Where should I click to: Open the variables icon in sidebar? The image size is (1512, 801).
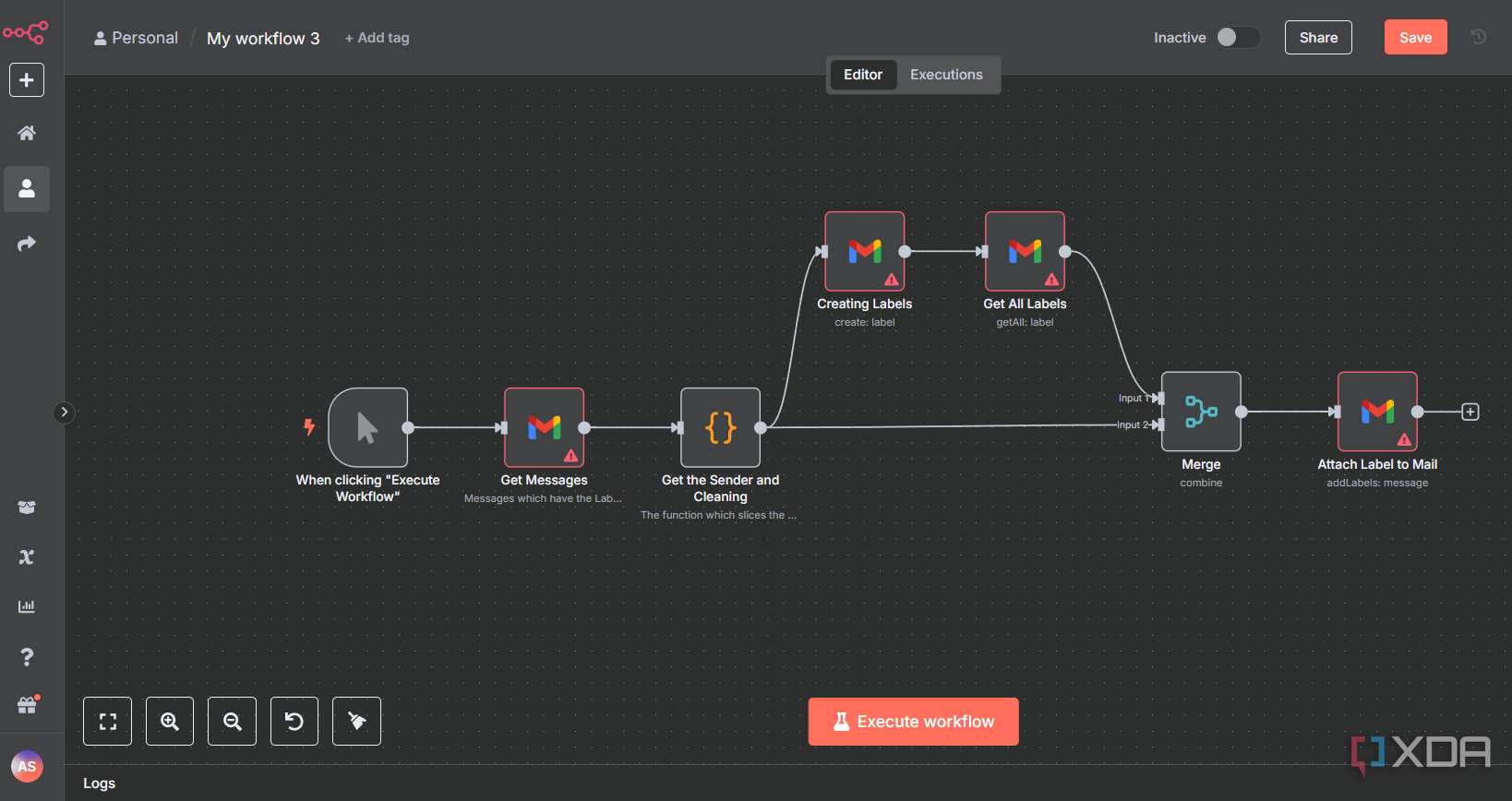coord(27,557)
